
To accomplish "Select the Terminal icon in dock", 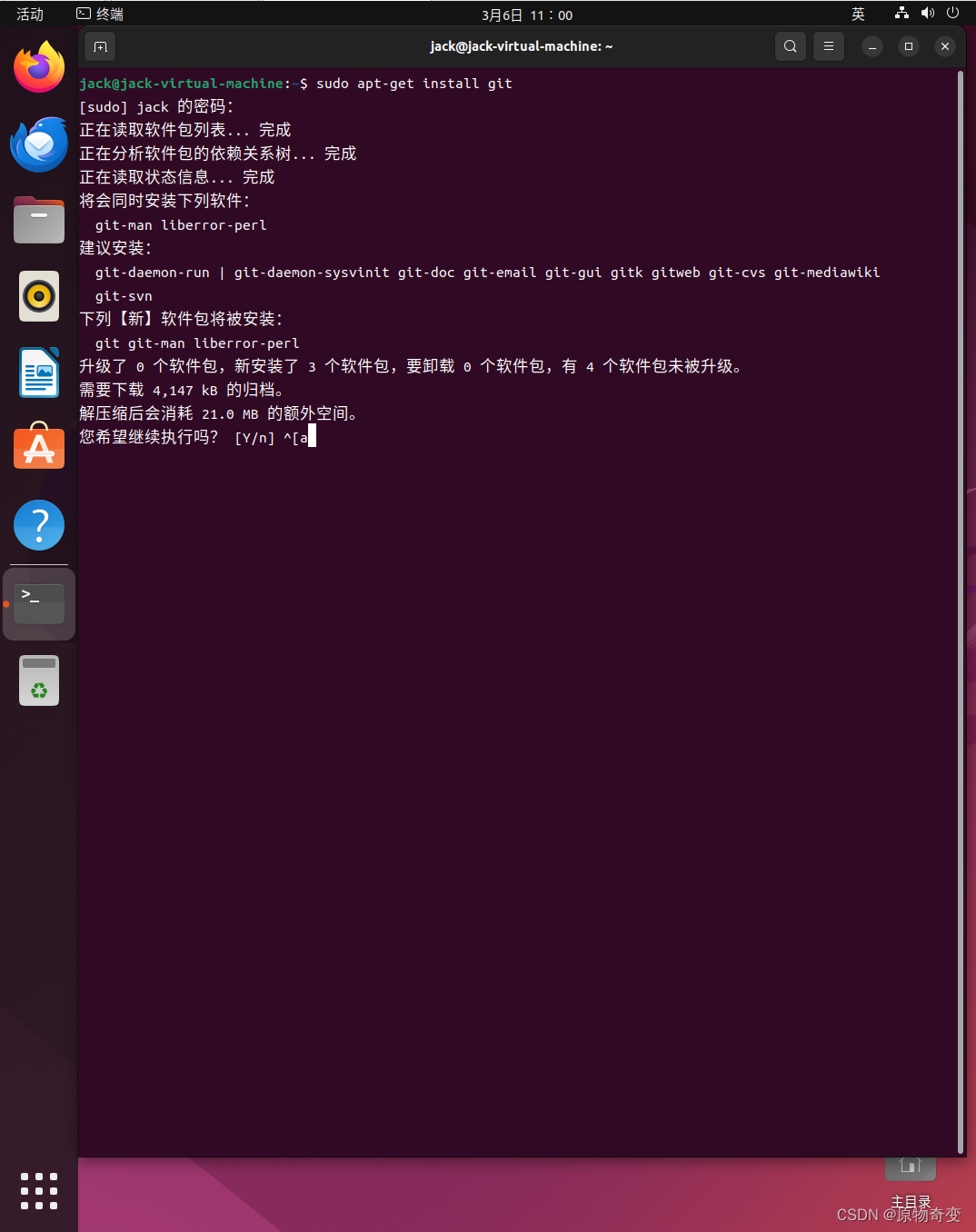I will 39,604.
